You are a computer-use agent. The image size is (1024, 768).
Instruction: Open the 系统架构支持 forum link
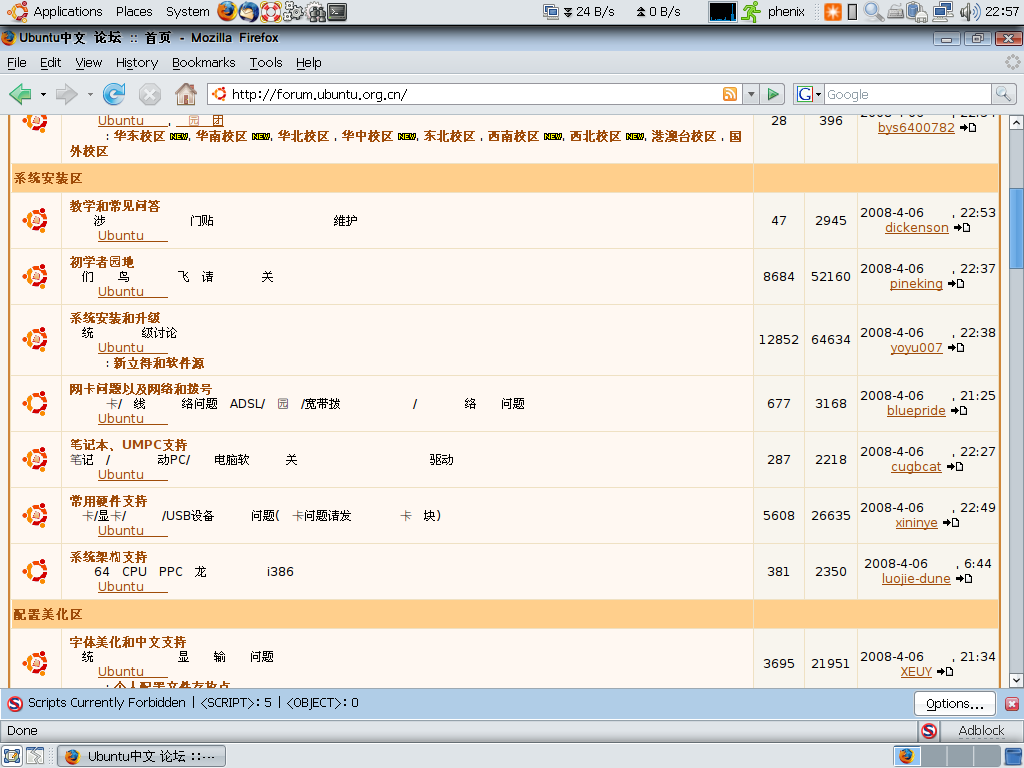click(x=108, y=557)
